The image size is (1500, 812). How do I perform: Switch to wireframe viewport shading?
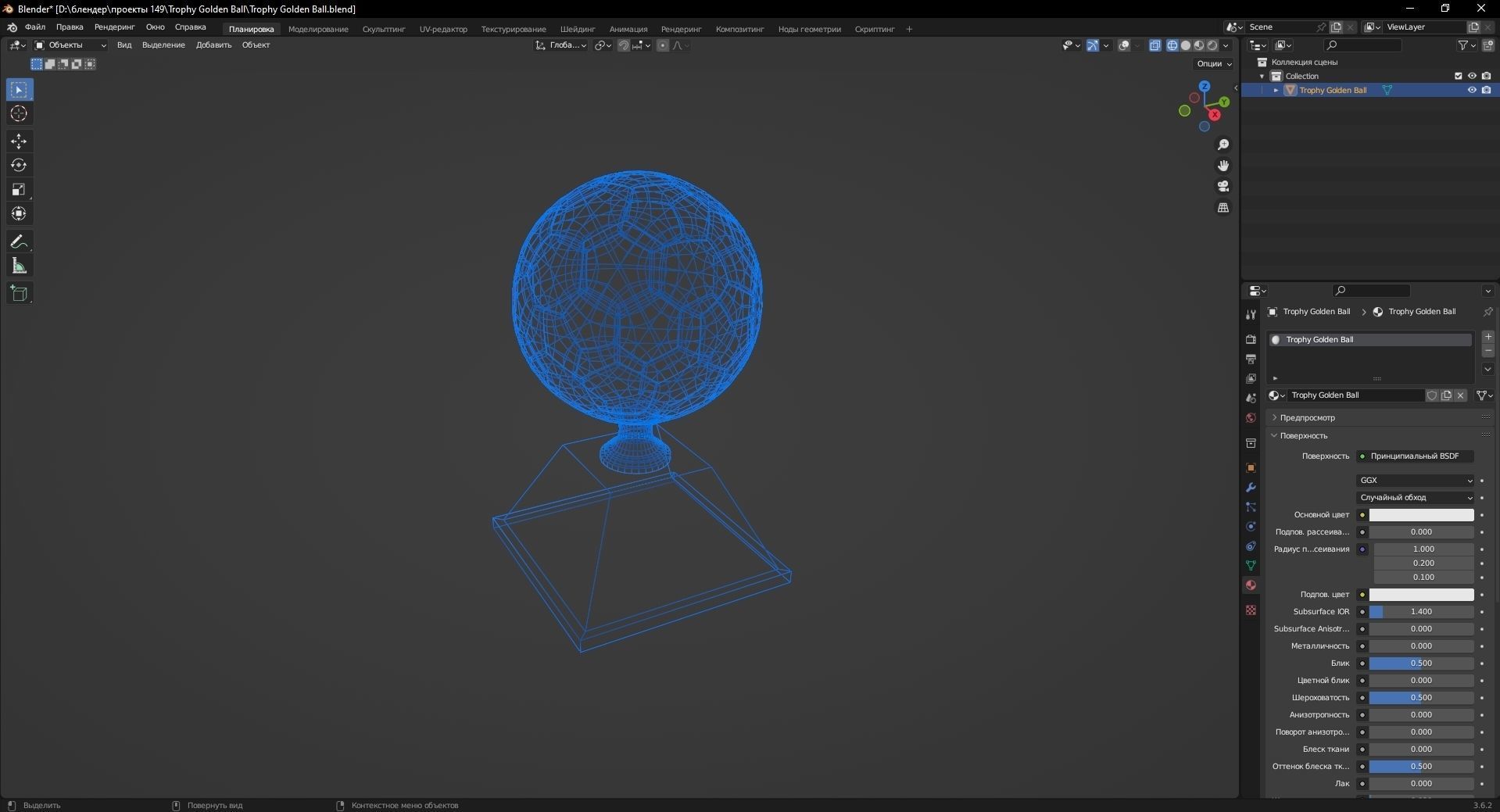[x=1172, y=45]
